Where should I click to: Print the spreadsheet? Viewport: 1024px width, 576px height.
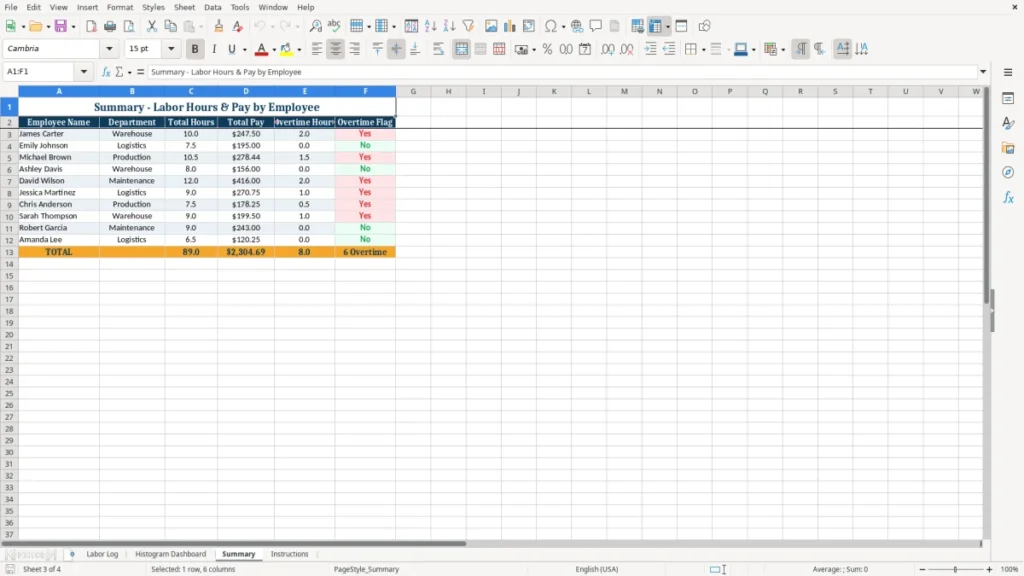pyautogui.click(x=110, y=26)
